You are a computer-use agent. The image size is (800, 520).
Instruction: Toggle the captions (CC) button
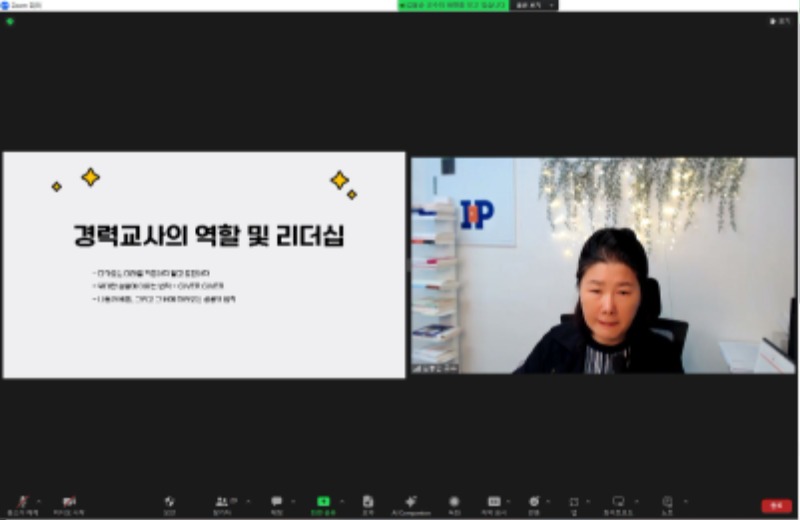click(494, 502)
